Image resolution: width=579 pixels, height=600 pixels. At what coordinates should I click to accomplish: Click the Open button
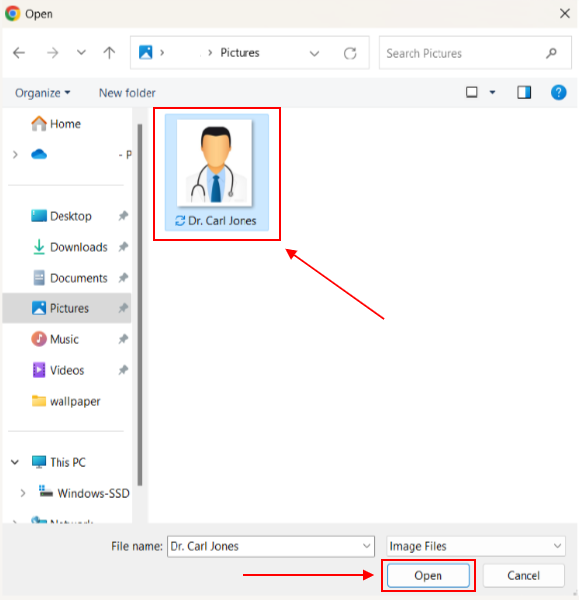point(428,575)
